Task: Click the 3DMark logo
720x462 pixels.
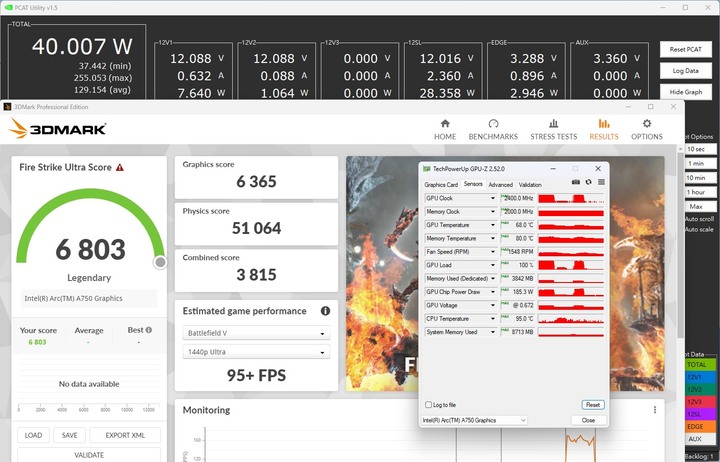Action: click(57, 129)
